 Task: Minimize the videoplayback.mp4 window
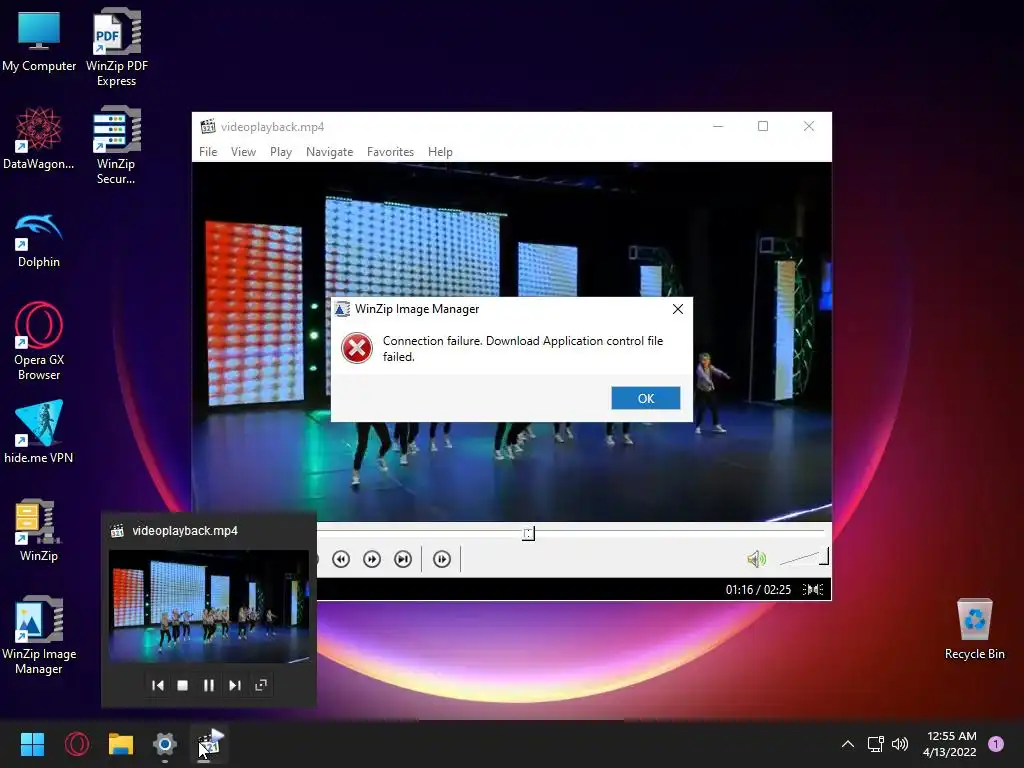coord(718,126)
